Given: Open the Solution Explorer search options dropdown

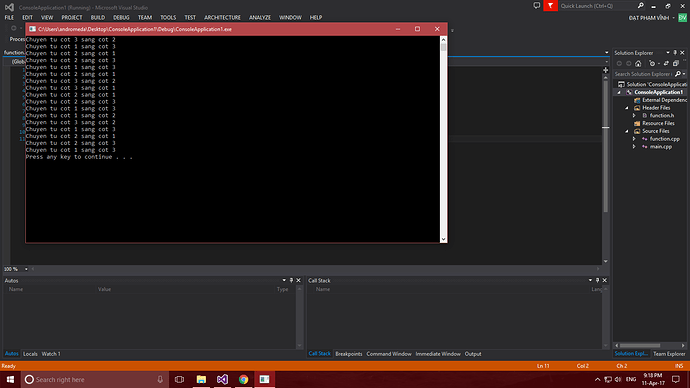Looking at the screenshot, I should point(684,74).
